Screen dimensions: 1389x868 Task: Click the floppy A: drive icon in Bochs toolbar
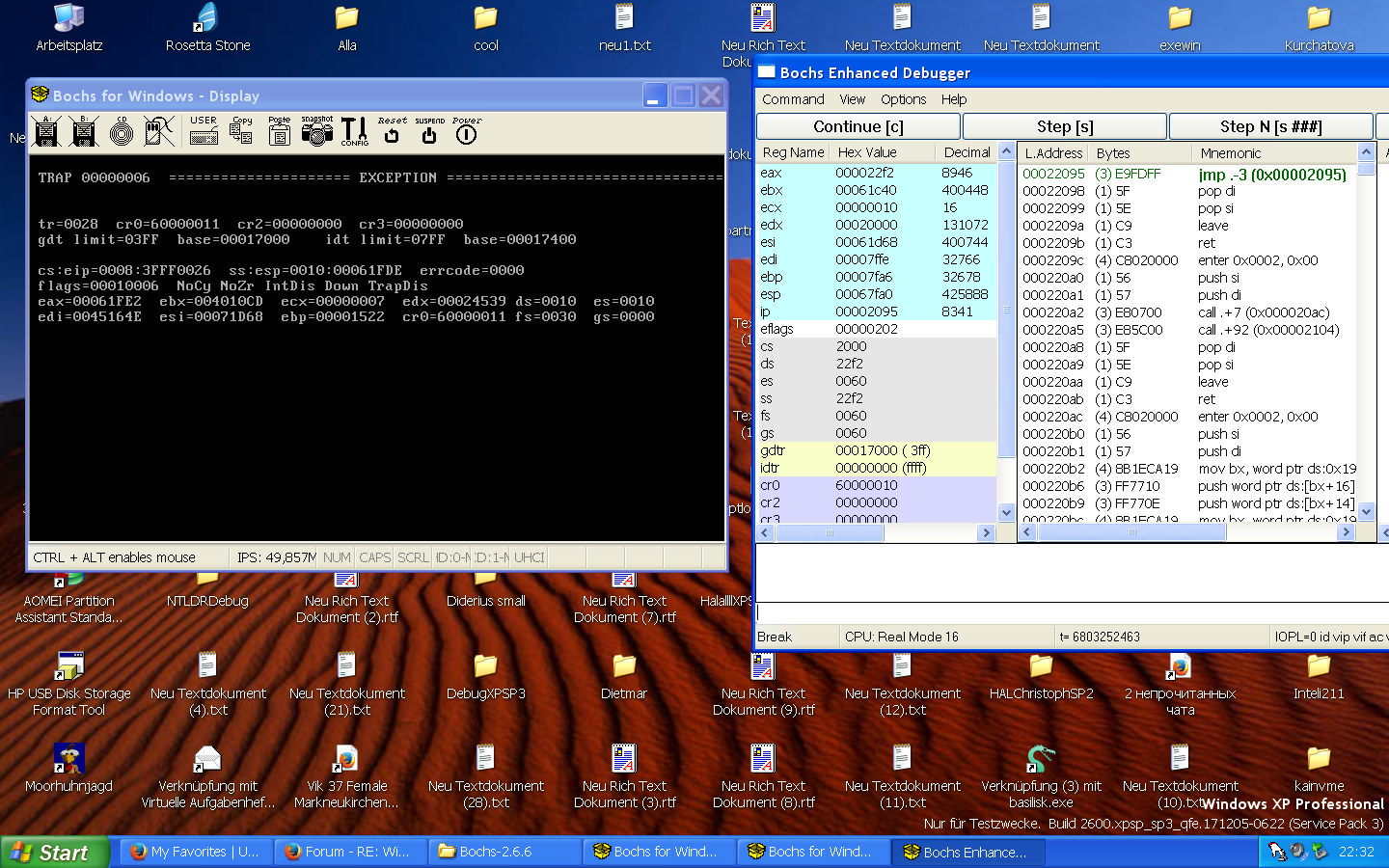(46, 131)
